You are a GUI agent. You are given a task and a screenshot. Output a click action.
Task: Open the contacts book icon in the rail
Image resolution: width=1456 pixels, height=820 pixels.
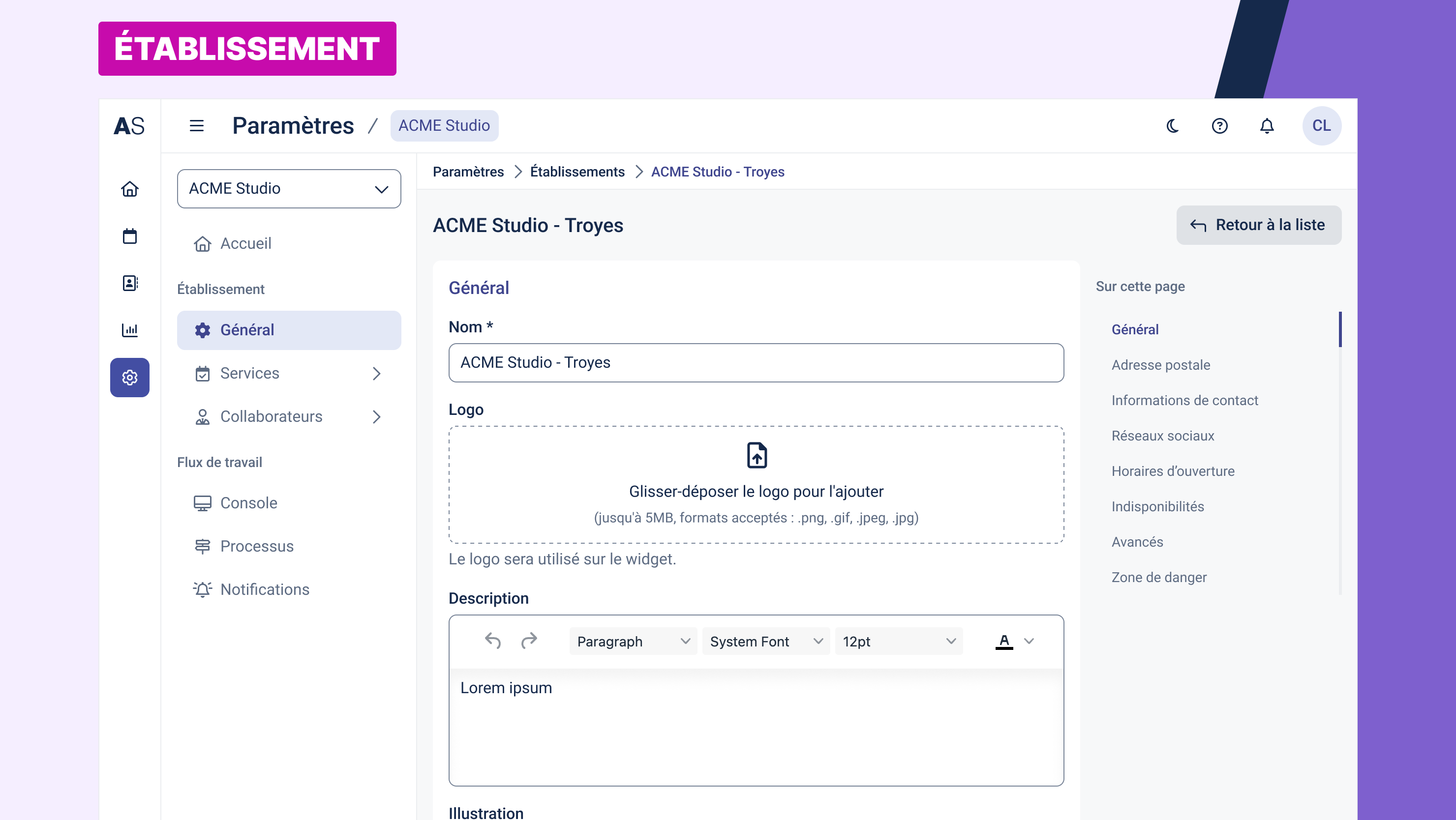(129, 283)
